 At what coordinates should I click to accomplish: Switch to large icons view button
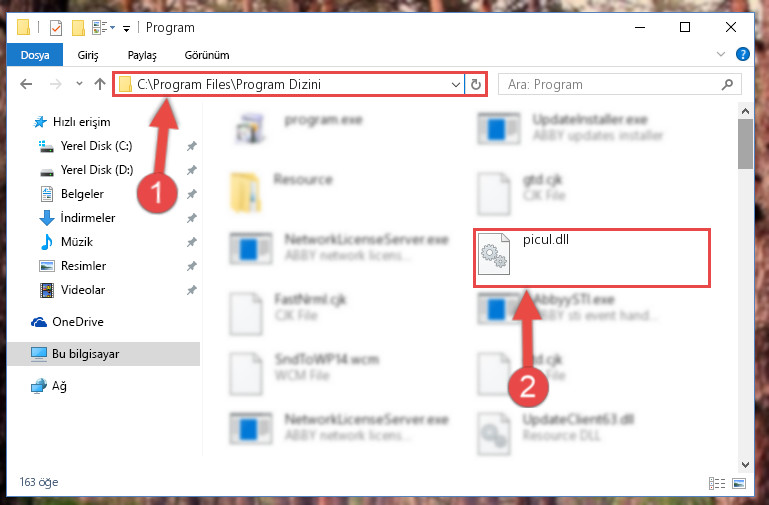tap(739, 483)
